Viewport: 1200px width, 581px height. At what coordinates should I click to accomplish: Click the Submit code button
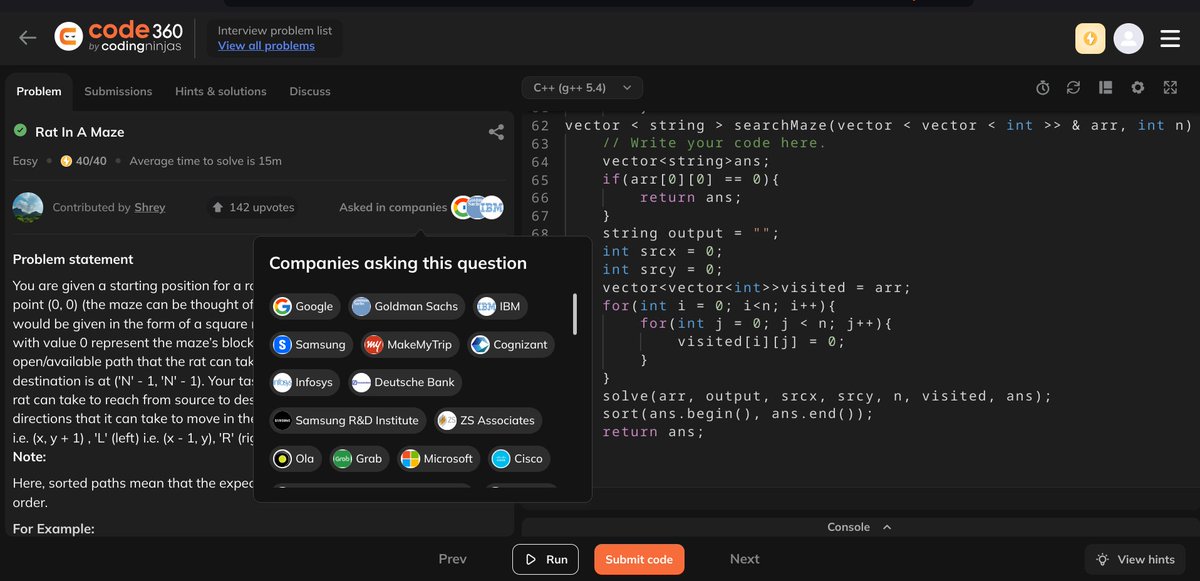coord(639,559)
